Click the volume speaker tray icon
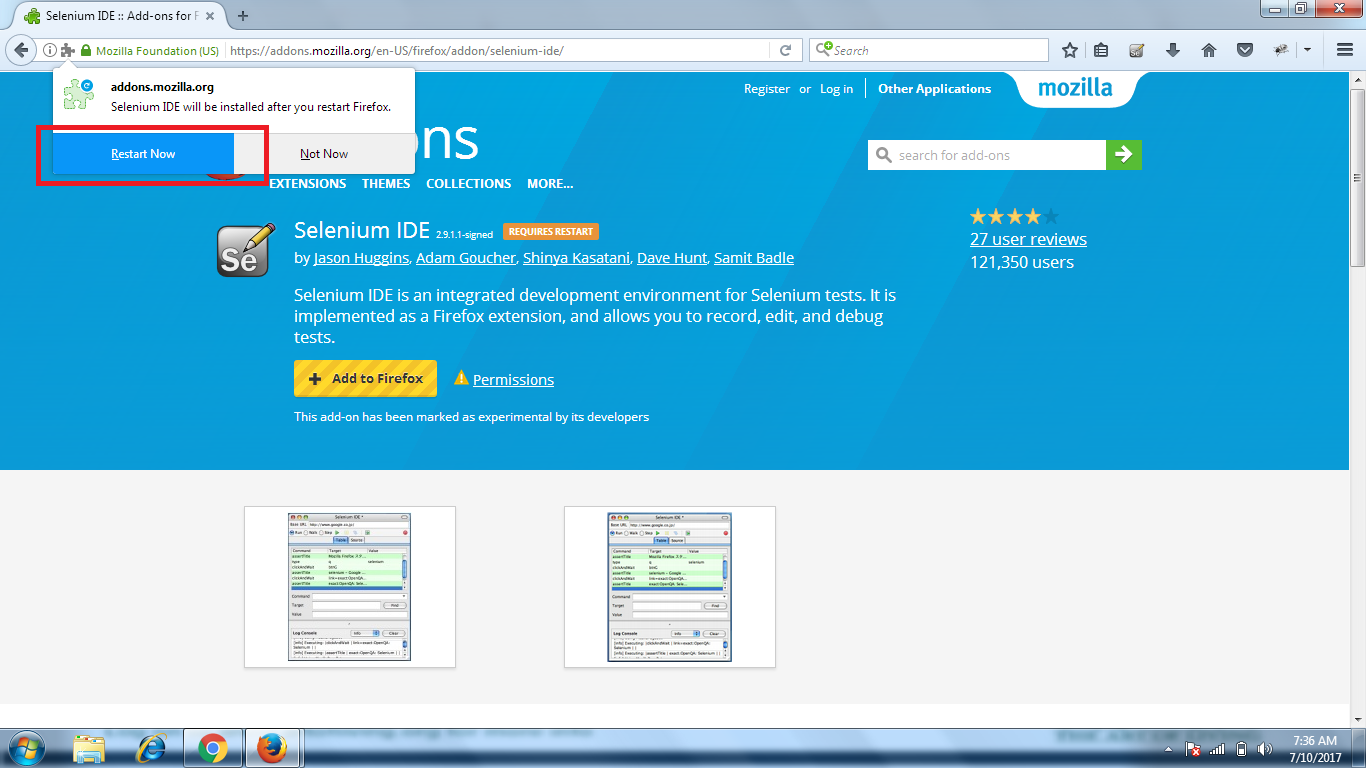This screenshot has width=1366, height=768. click(x=1265, y=749)
